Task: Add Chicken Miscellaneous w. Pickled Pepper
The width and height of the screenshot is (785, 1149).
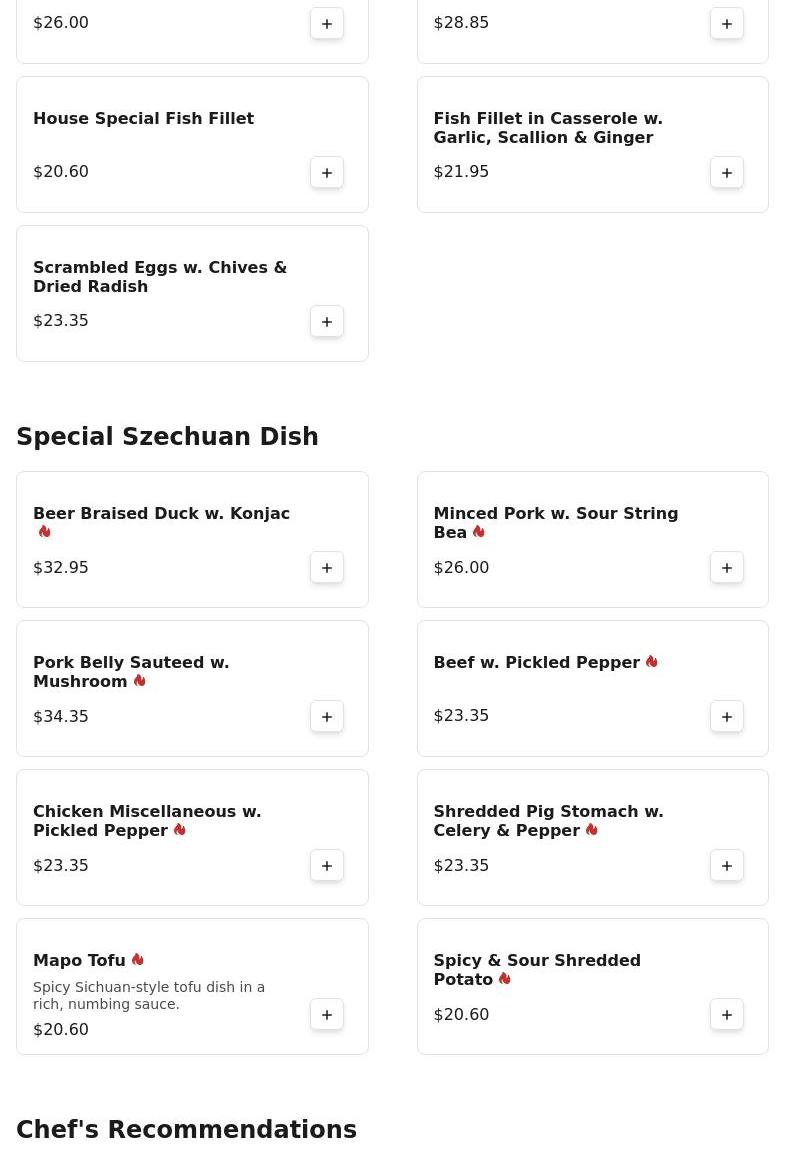Action: pyautogui.click(x=327, y=865)
